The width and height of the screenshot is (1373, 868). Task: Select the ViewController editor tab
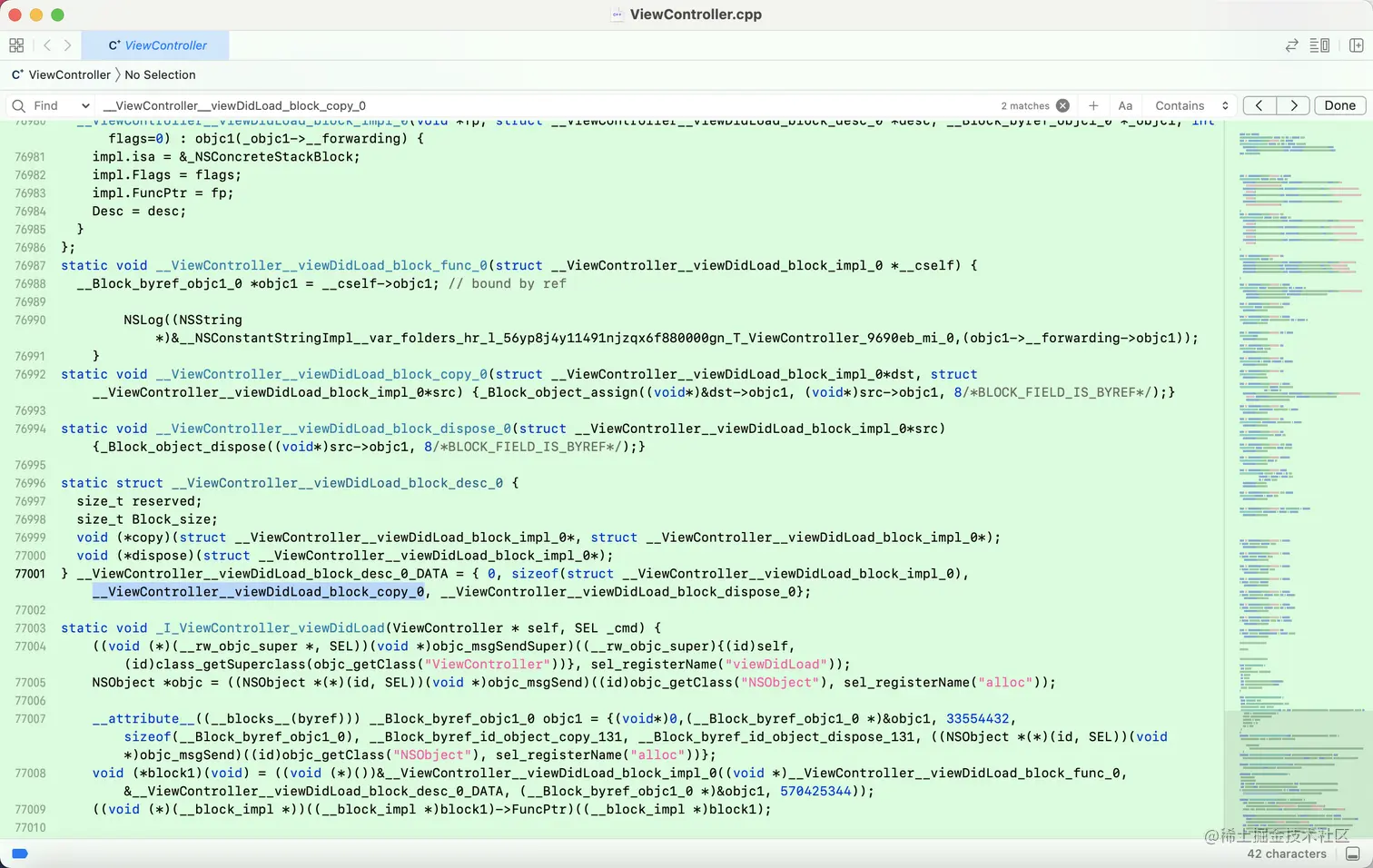coord(155,45)
